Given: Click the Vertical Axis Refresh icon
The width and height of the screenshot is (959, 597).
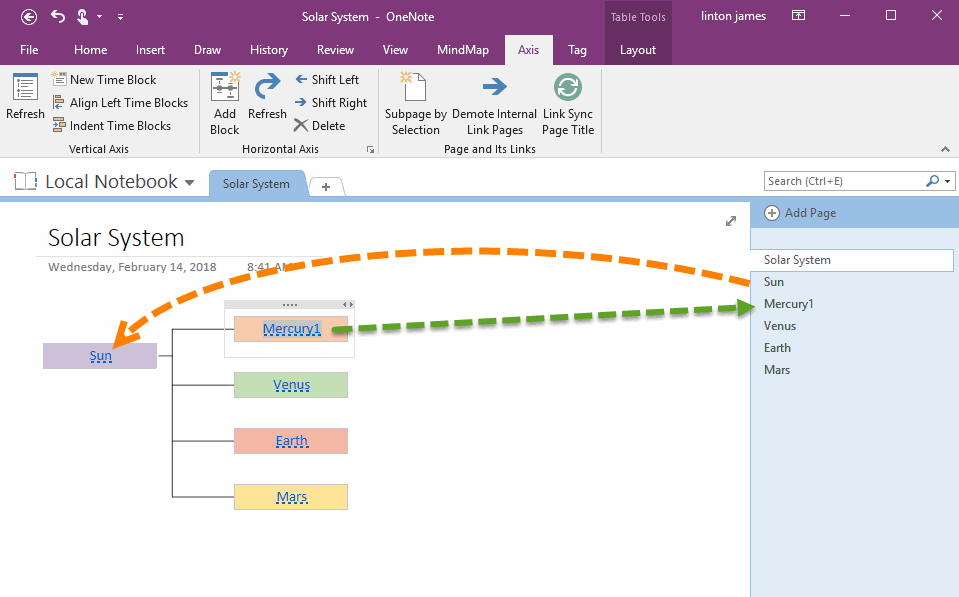Looking at the screenshot, I should click(25, 89).
